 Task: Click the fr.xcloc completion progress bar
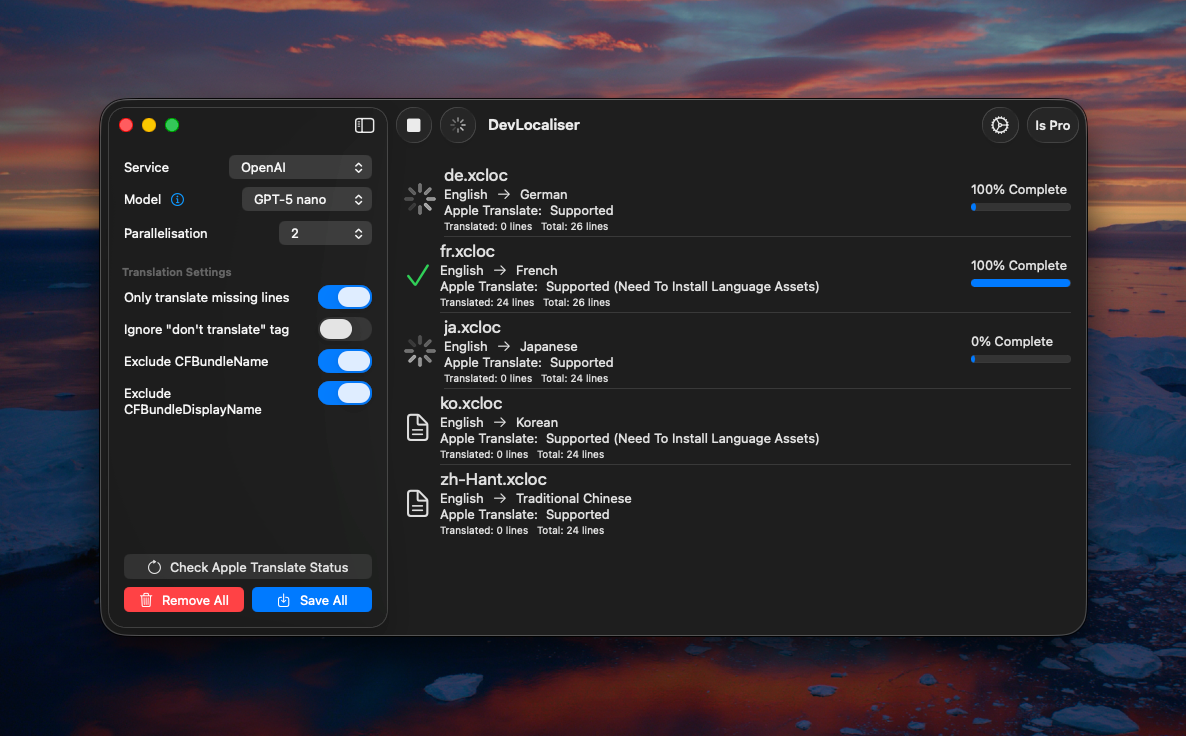1020,283
